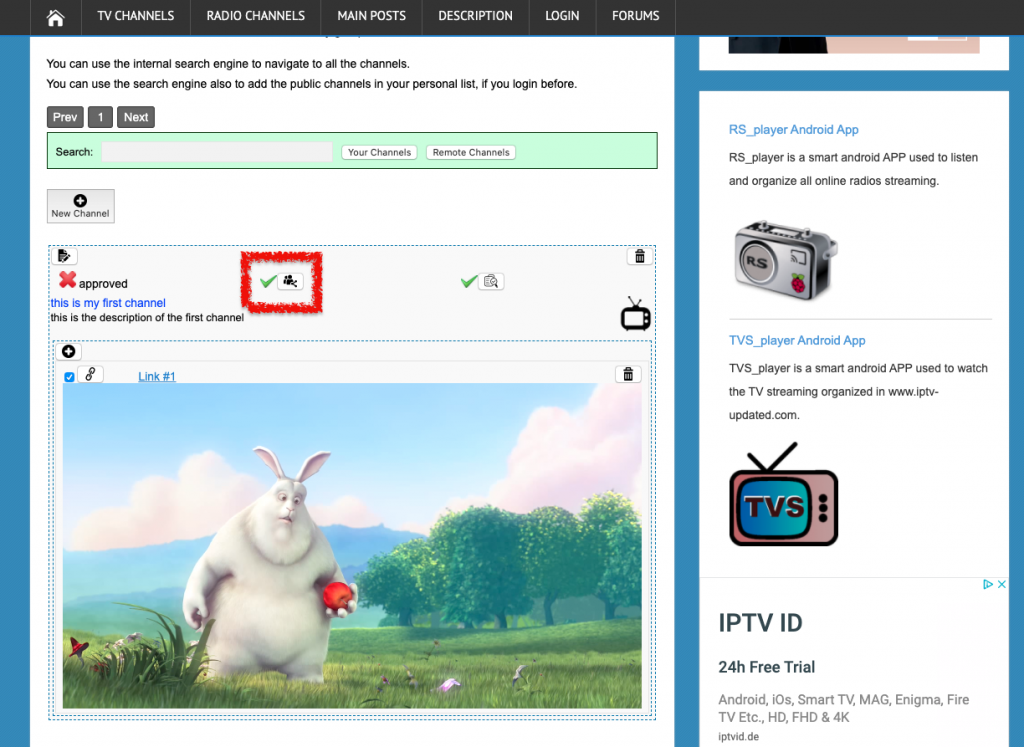Open 'this is my first channel' link
Screen dimensions: 1024x747
point(108,303)
